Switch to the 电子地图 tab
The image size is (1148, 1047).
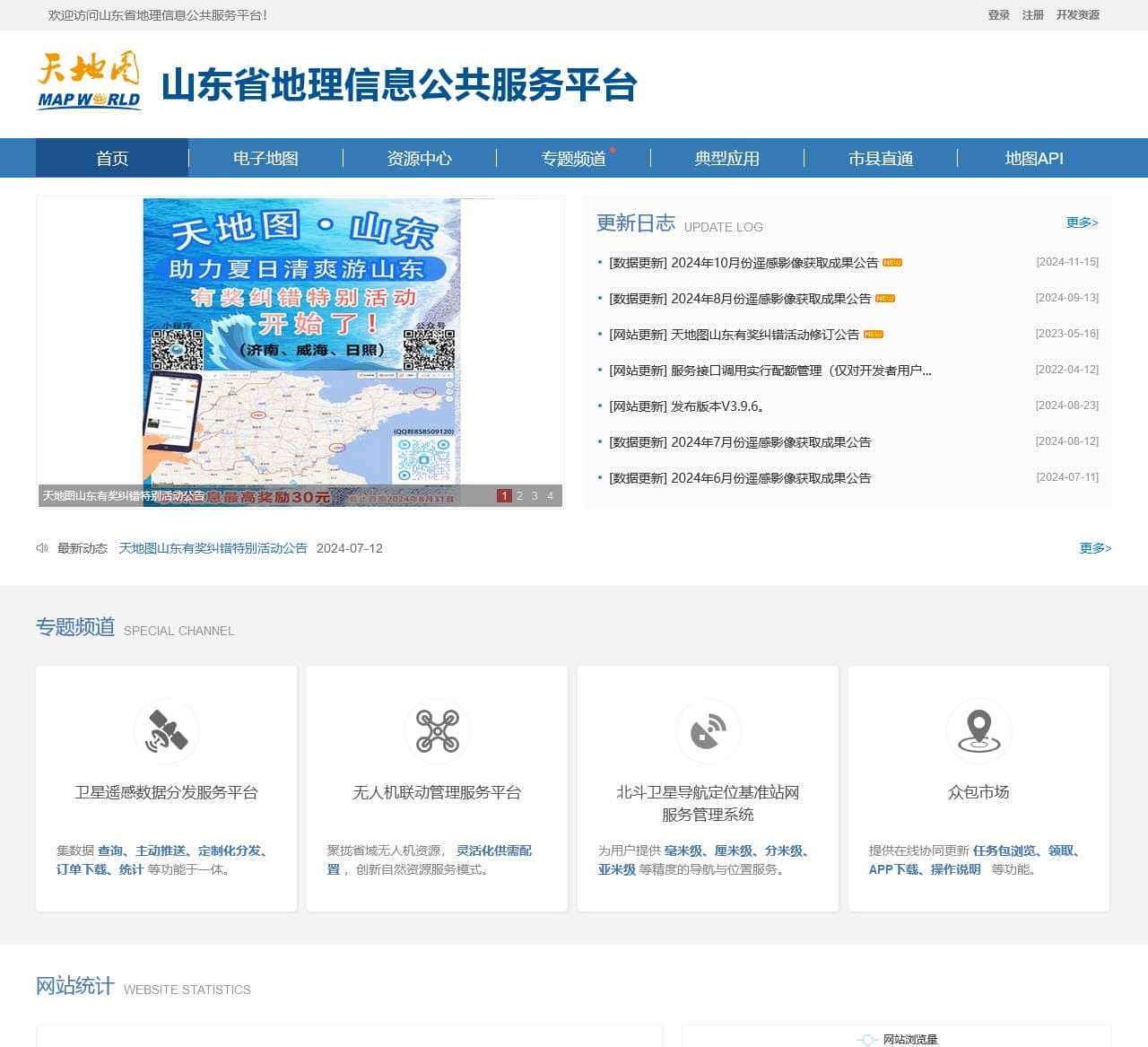[265, 158]
